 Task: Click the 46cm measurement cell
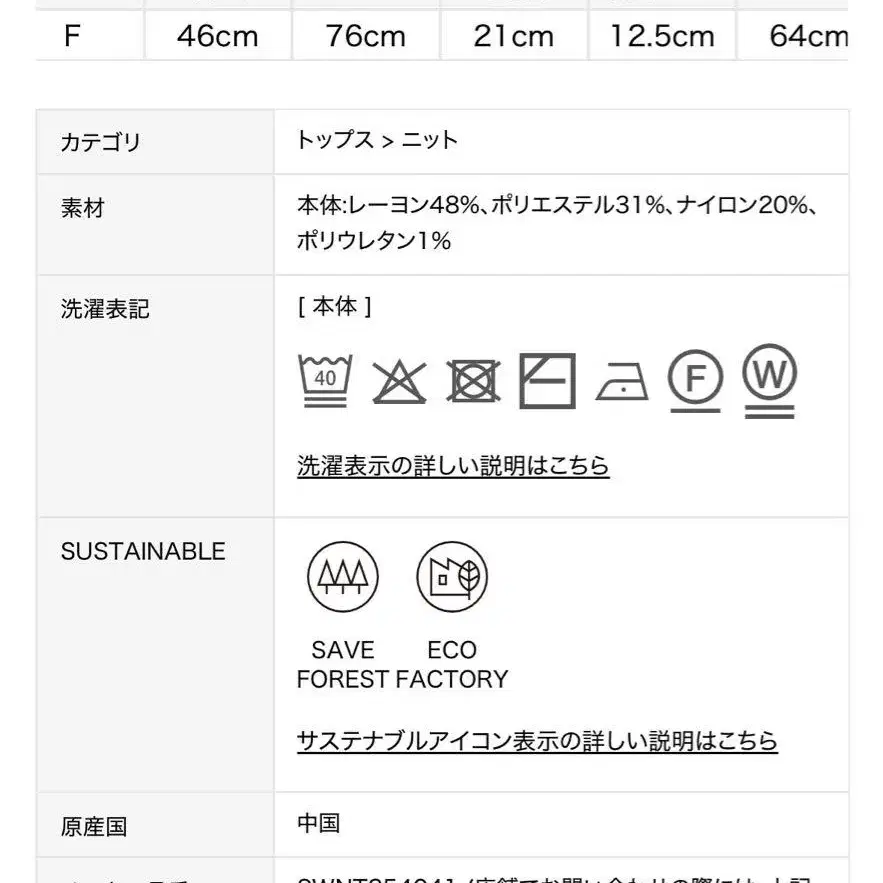[x=218, y=36]
